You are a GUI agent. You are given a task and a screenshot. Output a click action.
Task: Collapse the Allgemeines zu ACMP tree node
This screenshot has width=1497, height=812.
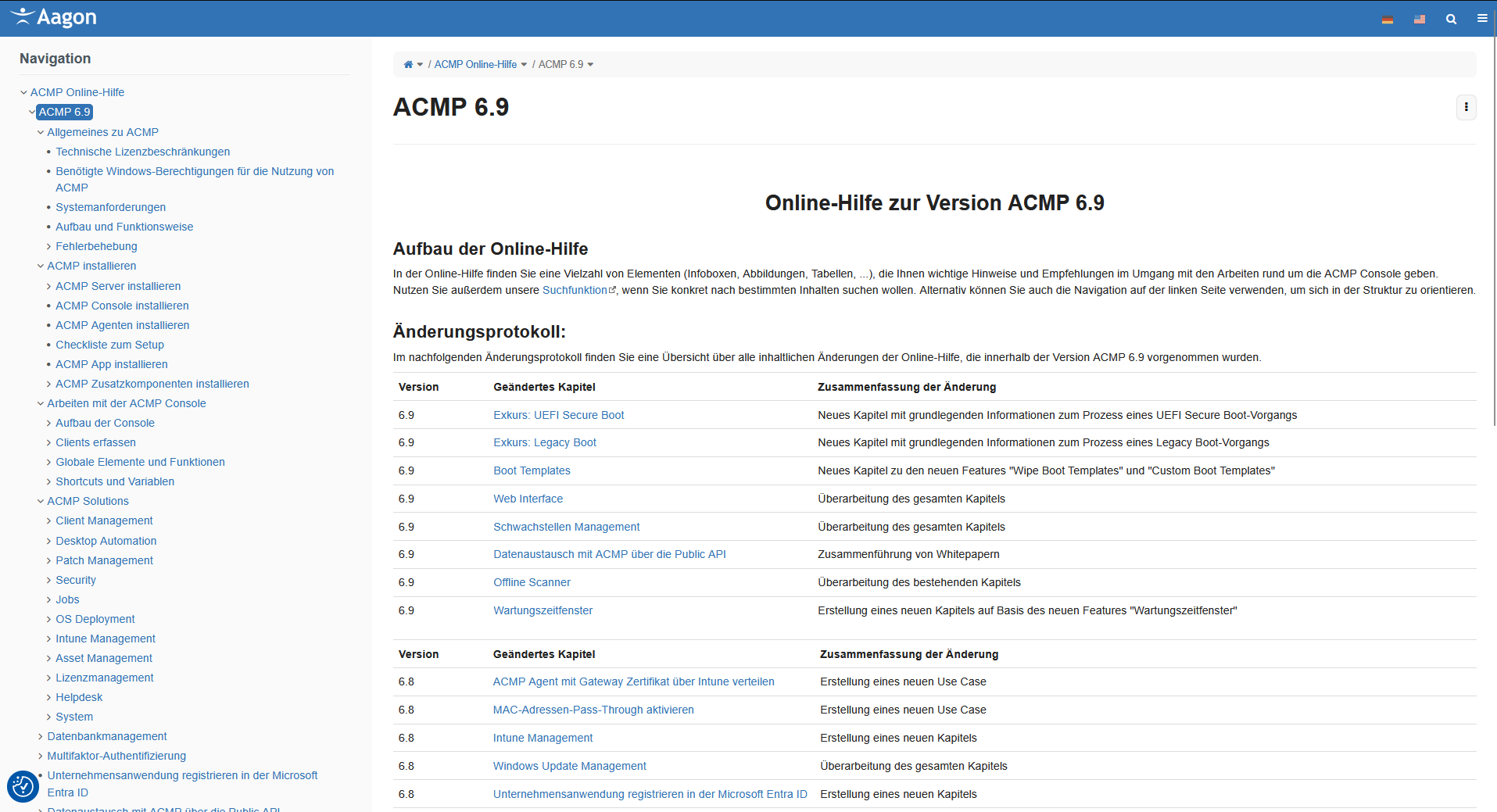coord(41,133)
